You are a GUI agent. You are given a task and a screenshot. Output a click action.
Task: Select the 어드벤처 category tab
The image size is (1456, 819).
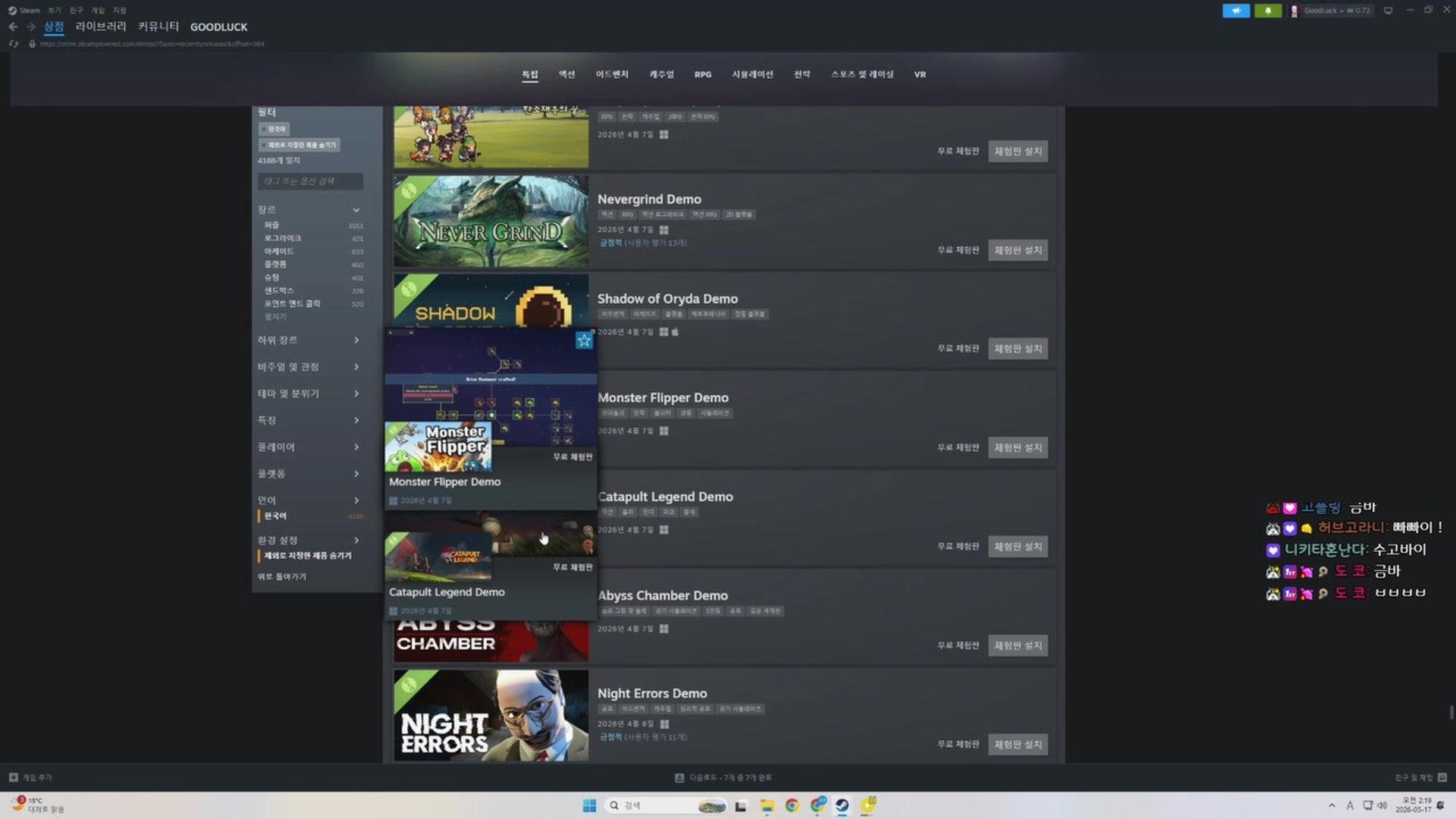tap(612, 74)
